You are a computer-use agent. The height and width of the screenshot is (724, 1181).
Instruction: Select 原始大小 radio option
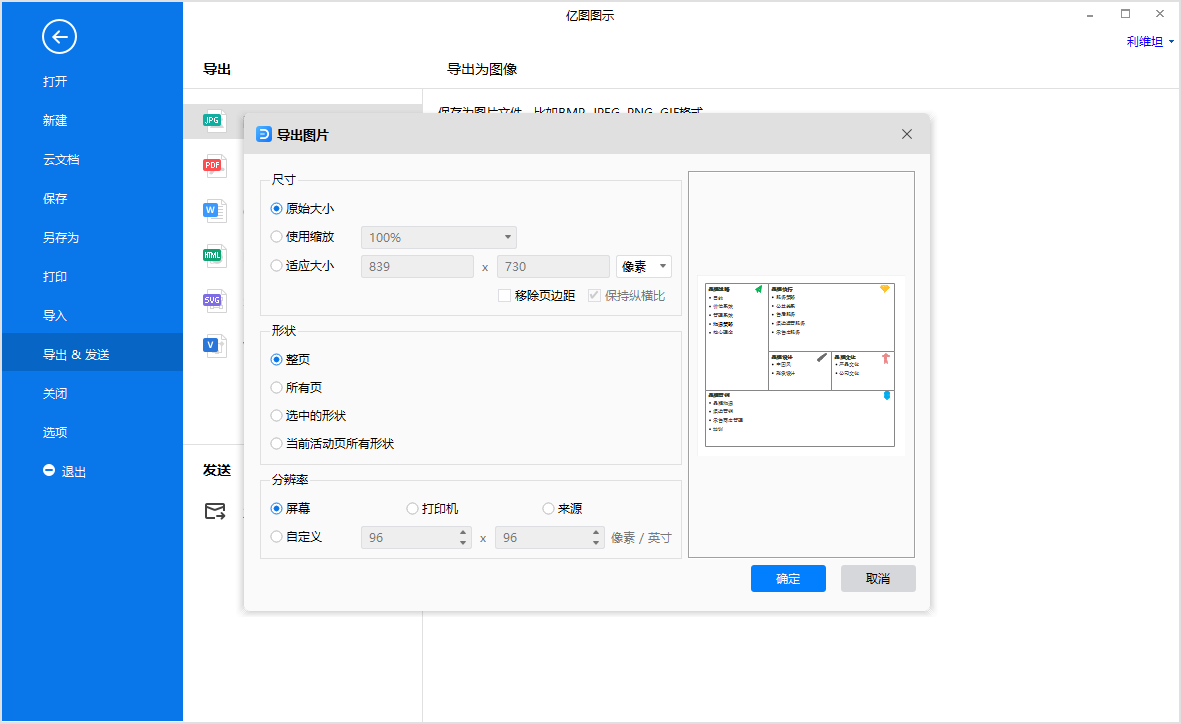pyautogui.click(x=276, y=209)
